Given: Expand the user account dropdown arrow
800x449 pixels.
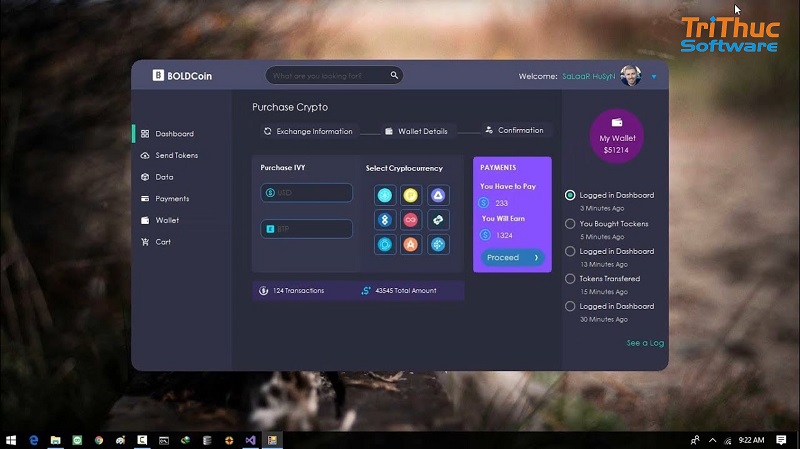Looking at the screenshot, I should [654, 76].
